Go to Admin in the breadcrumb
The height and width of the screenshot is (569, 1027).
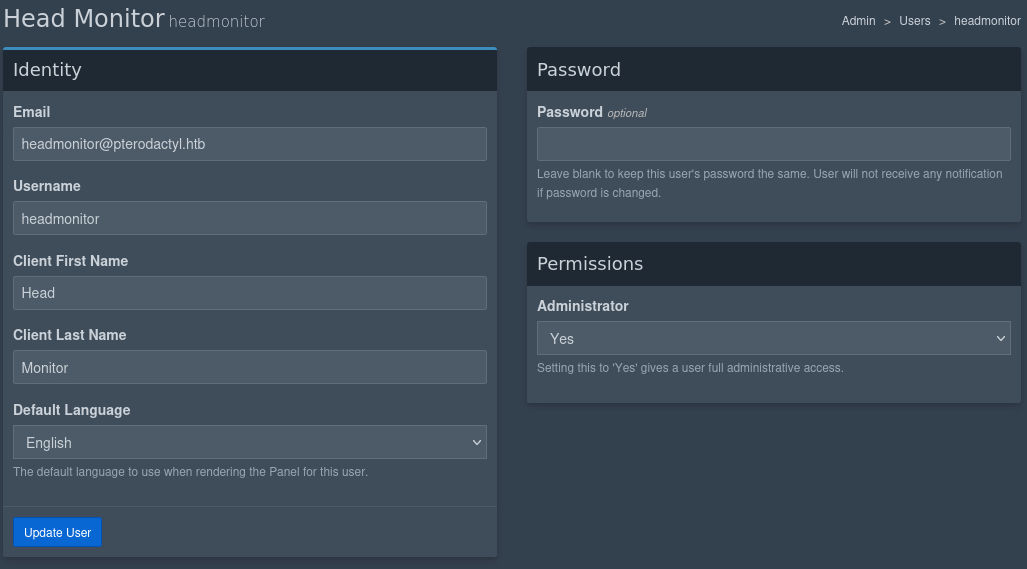coord(858,21)
